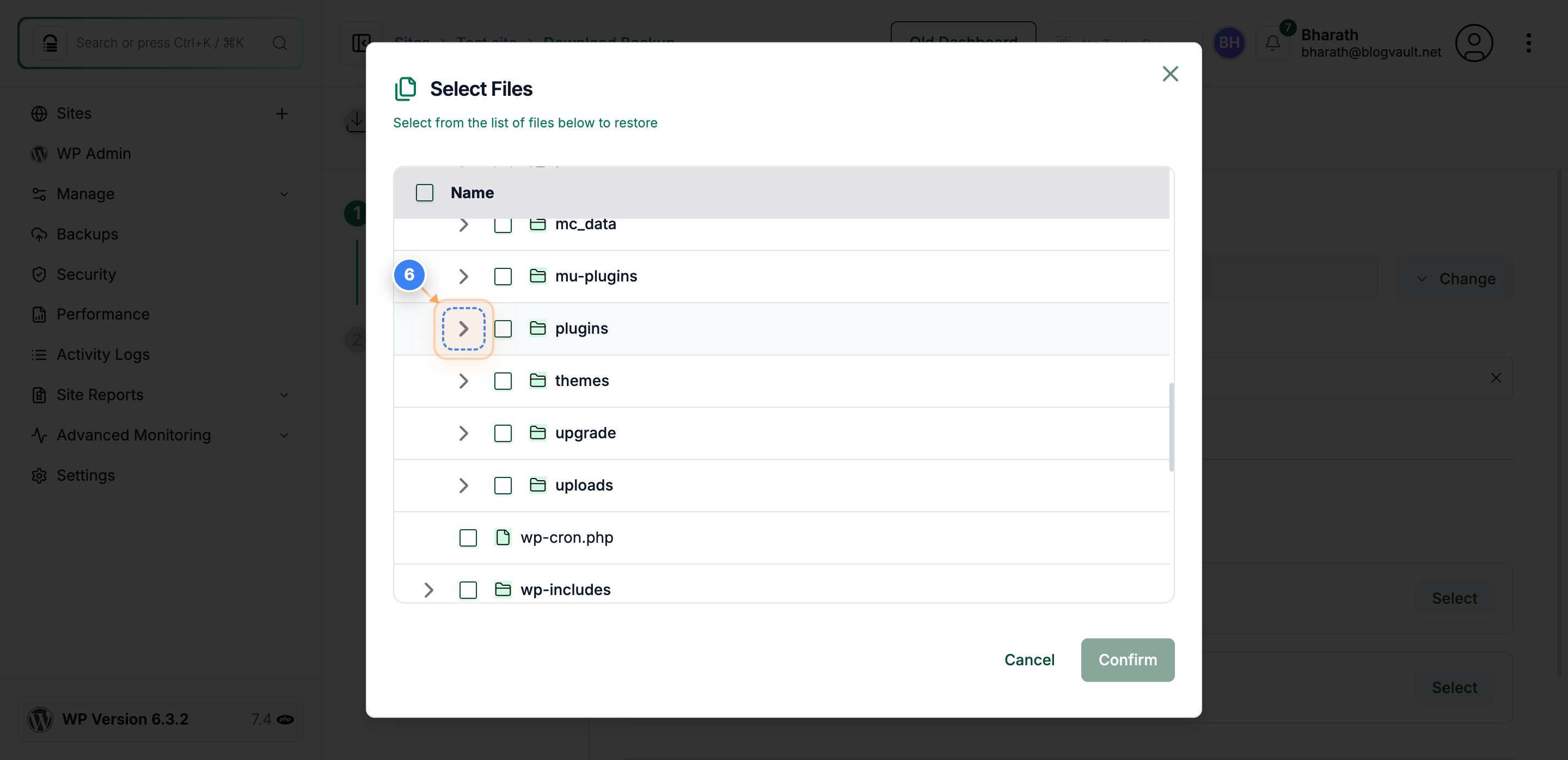This screenshot has height=760, width=1568.
Task: Check the wp-cron.php checkbox
Action: (468, 538)
